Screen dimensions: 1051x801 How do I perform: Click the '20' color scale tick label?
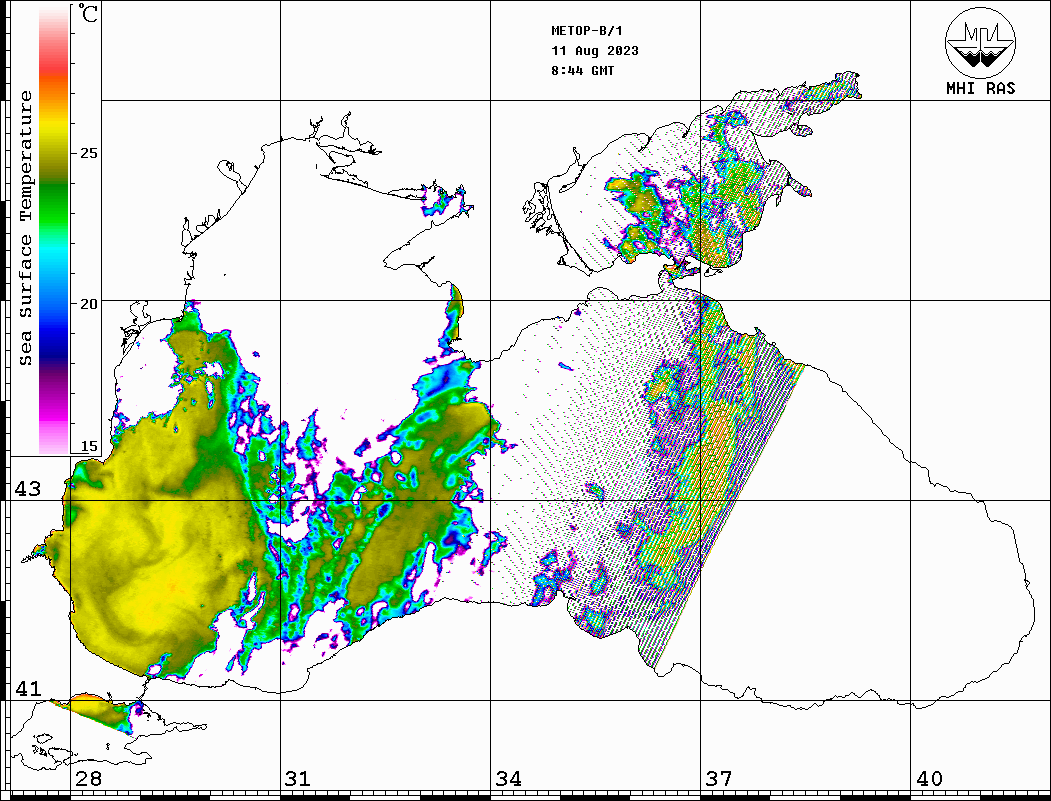[x=88, y=304]
